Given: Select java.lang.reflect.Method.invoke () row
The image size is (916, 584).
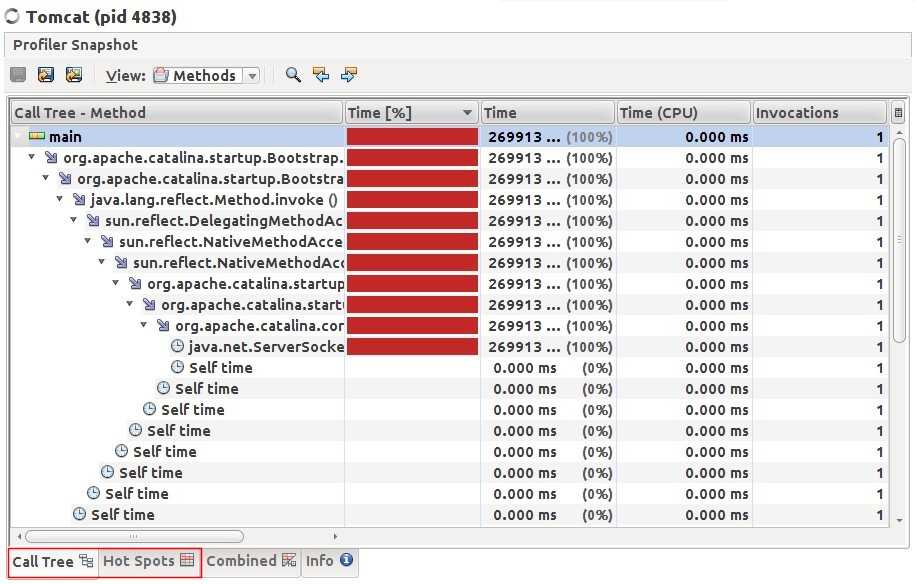Looking at the screenshot, I should tap(450, 200).
